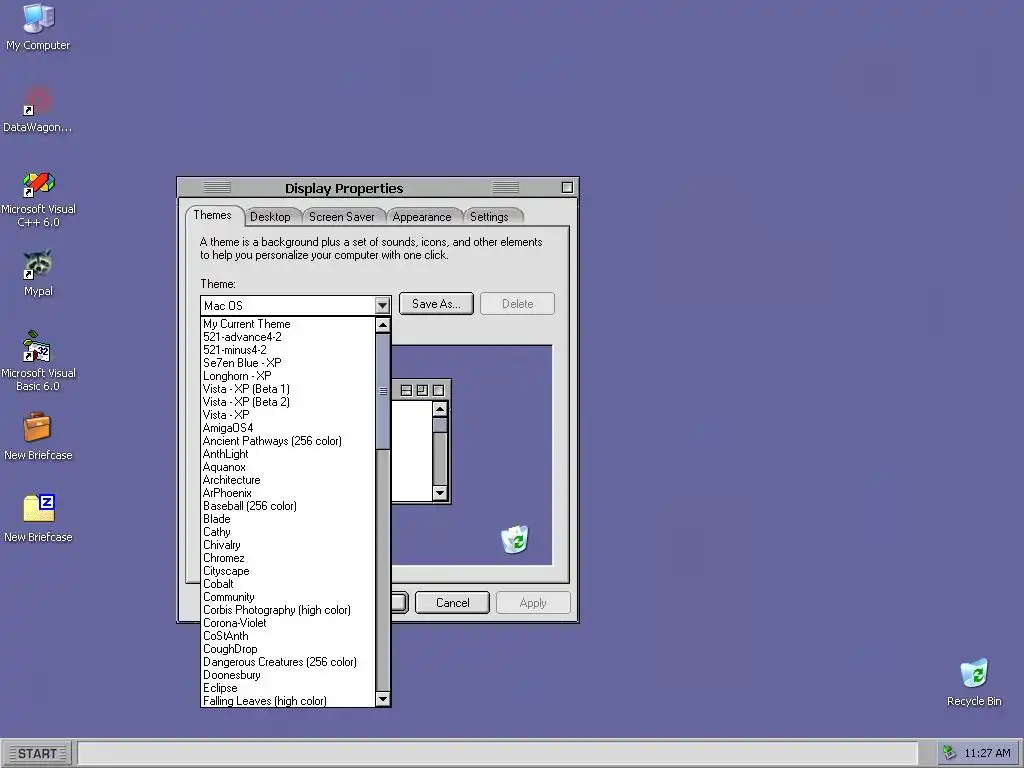Click the Save As... button

coord(436,304)
